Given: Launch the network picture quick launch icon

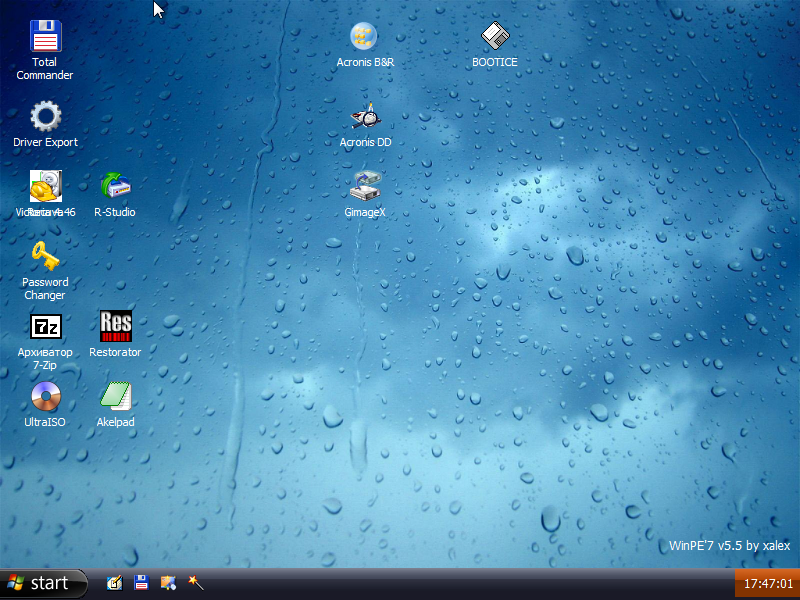Looking at the screenshot, I should click(168, 583).
